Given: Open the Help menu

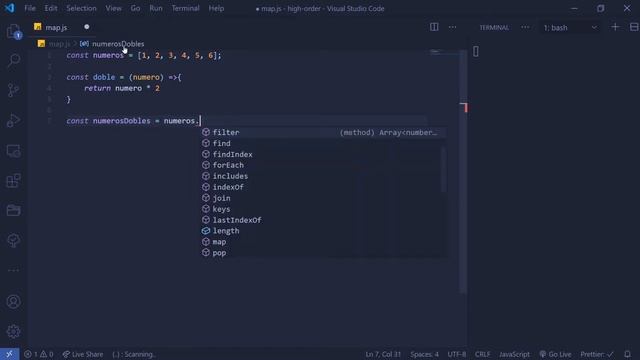Looking at the screenshot, I should (x=216, y=8).
